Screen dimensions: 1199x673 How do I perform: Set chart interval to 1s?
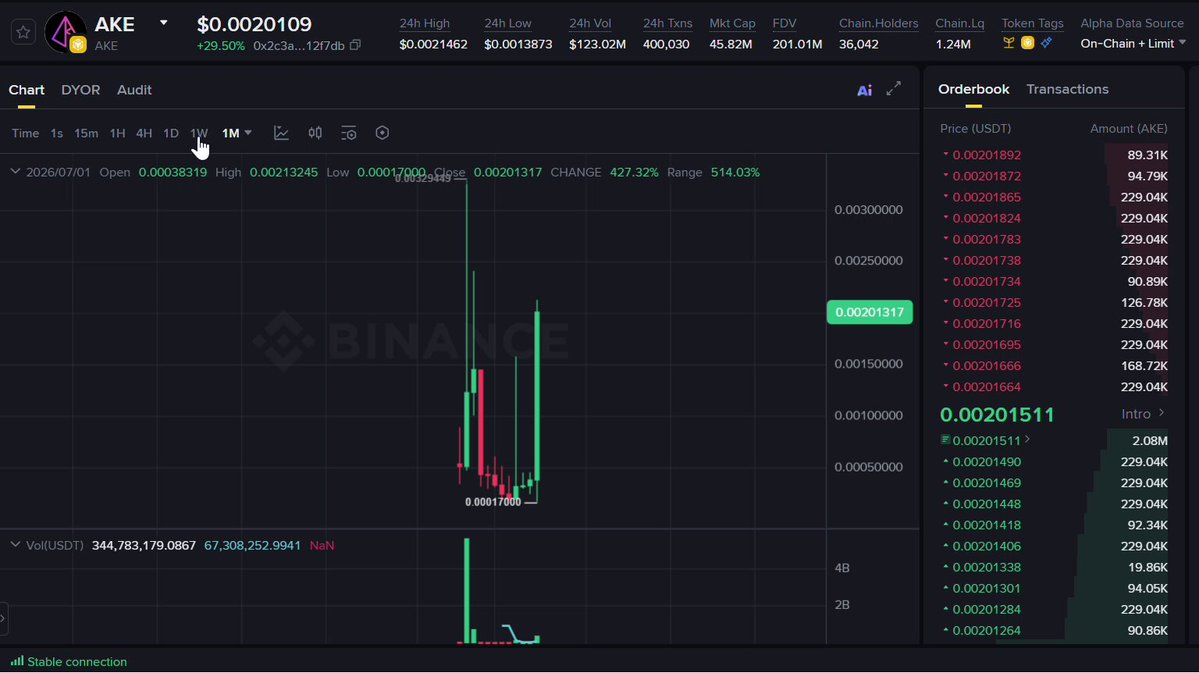tap(57, 133)
